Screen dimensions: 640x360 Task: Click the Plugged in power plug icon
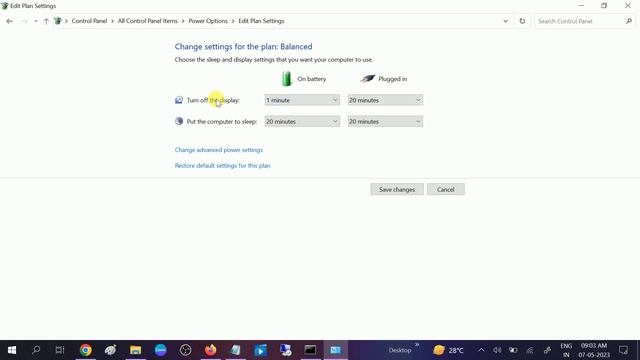[367, 78]
